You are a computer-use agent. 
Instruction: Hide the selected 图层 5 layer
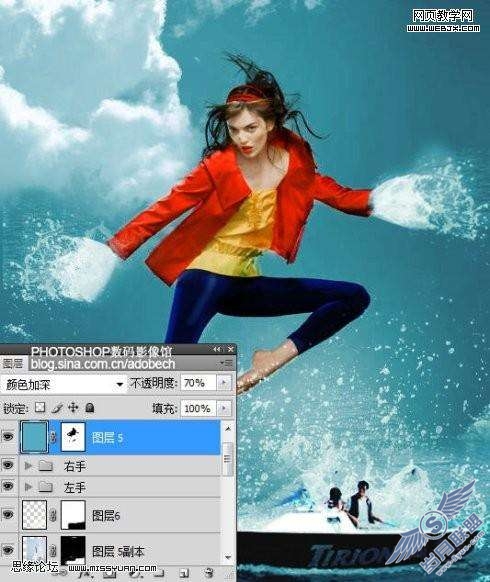click(8, 437)
